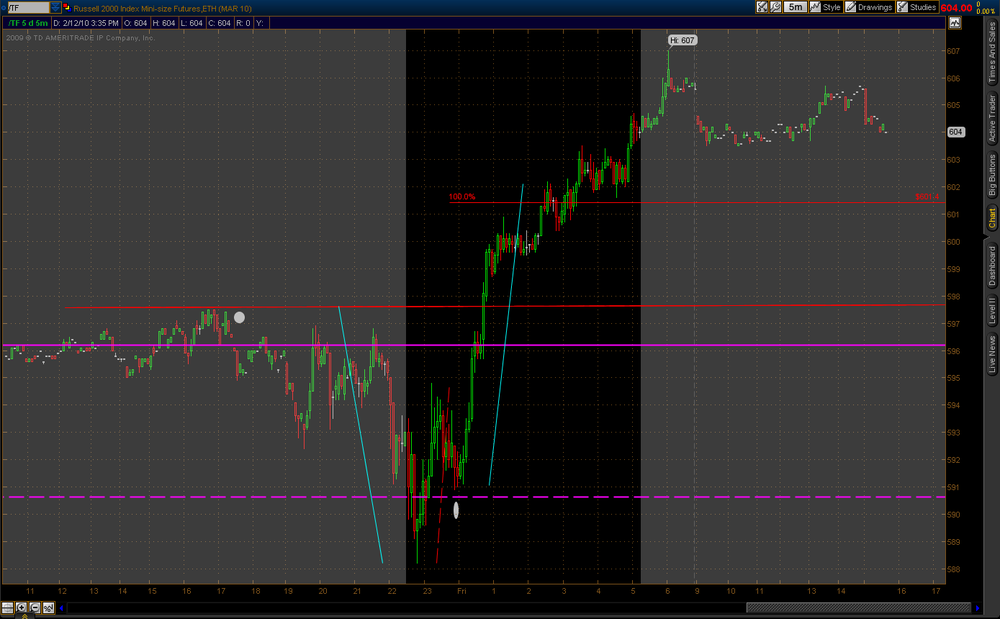This screenshot has width=1000, height=619.
Task: Click the D: 2/12/10 3:35 PM readout
Action: point(85,23)
